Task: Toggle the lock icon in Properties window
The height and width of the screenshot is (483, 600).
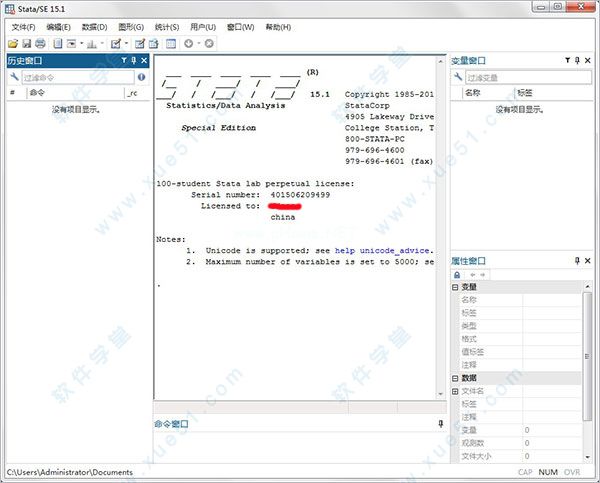Action: click(457, 275)
